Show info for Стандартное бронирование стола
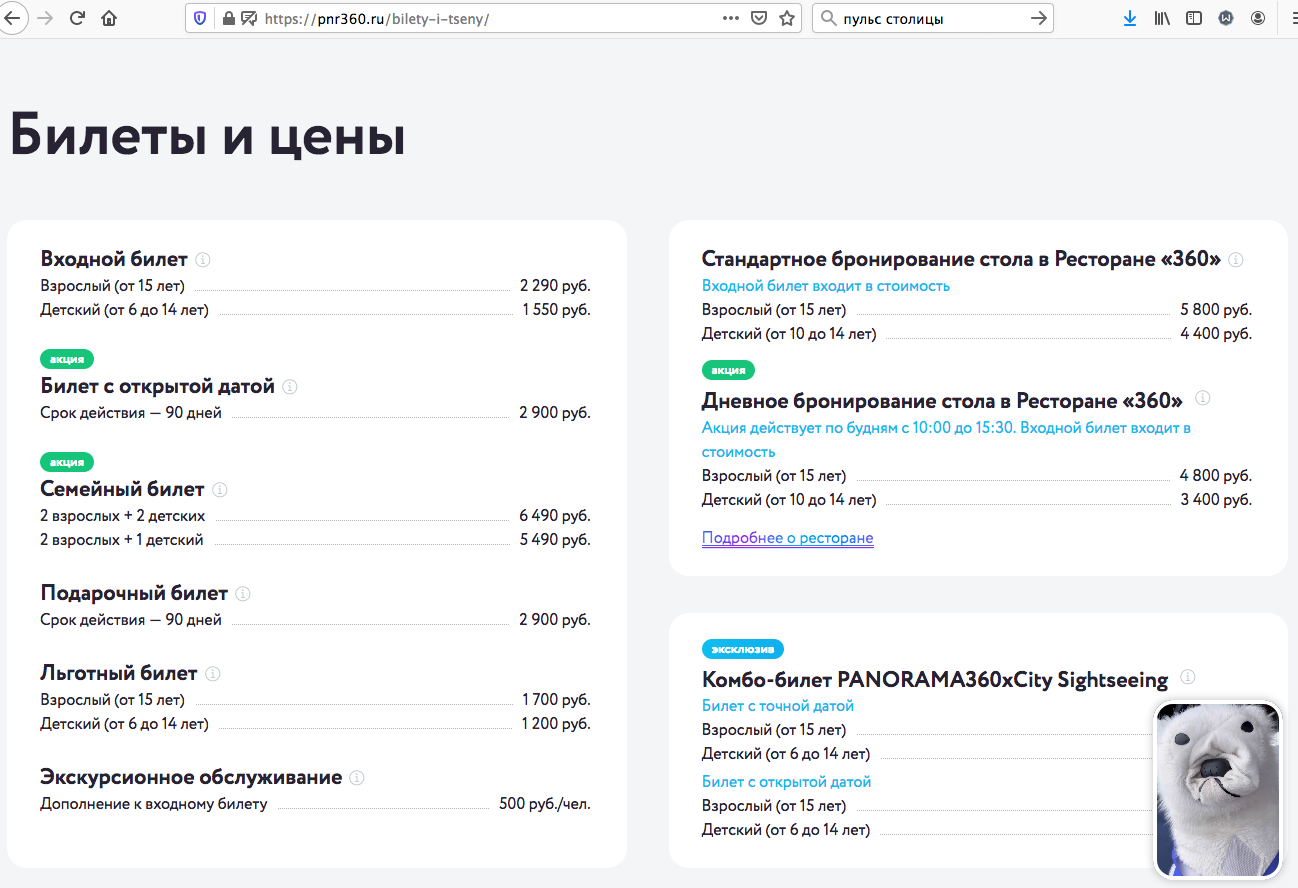 (x=1236, y=260)
